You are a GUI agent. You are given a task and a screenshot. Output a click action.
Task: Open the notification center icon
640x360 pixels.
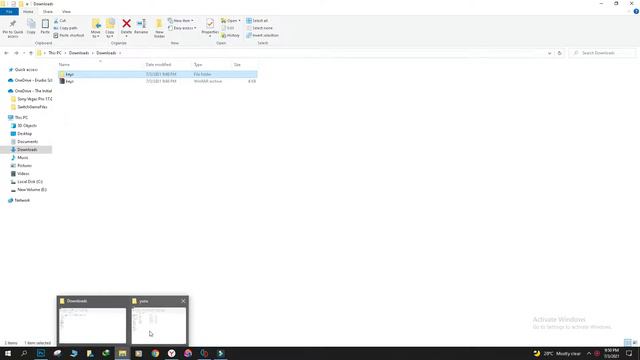[x=629, y=353]
